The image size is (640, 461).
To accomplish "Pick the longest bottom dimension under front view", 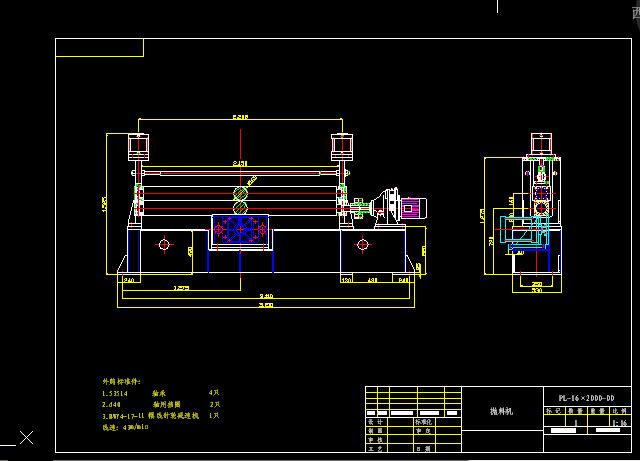I will coord(266,305).
